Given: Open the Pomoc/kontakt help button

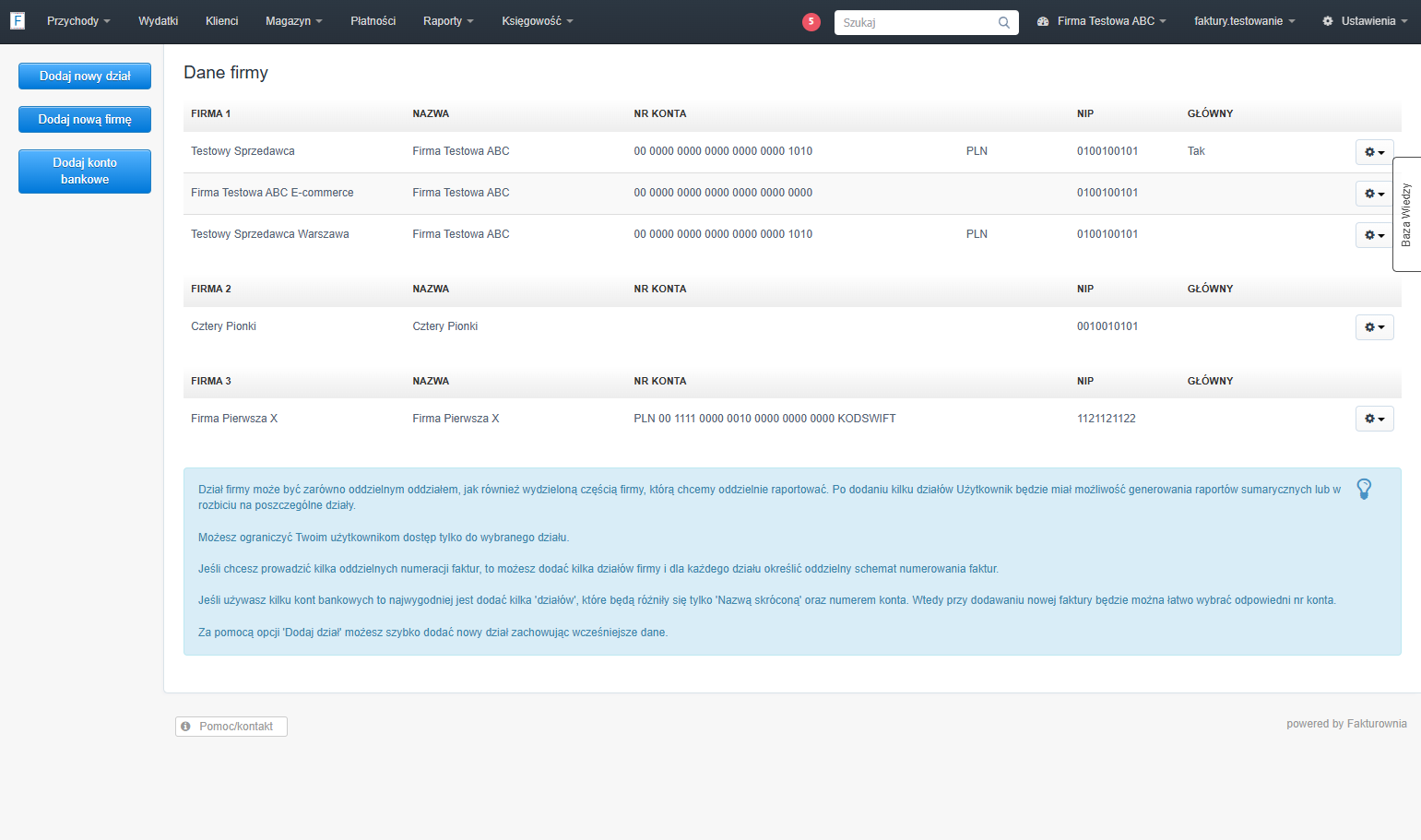Looking at the screenshot, I should click(231, 727).
